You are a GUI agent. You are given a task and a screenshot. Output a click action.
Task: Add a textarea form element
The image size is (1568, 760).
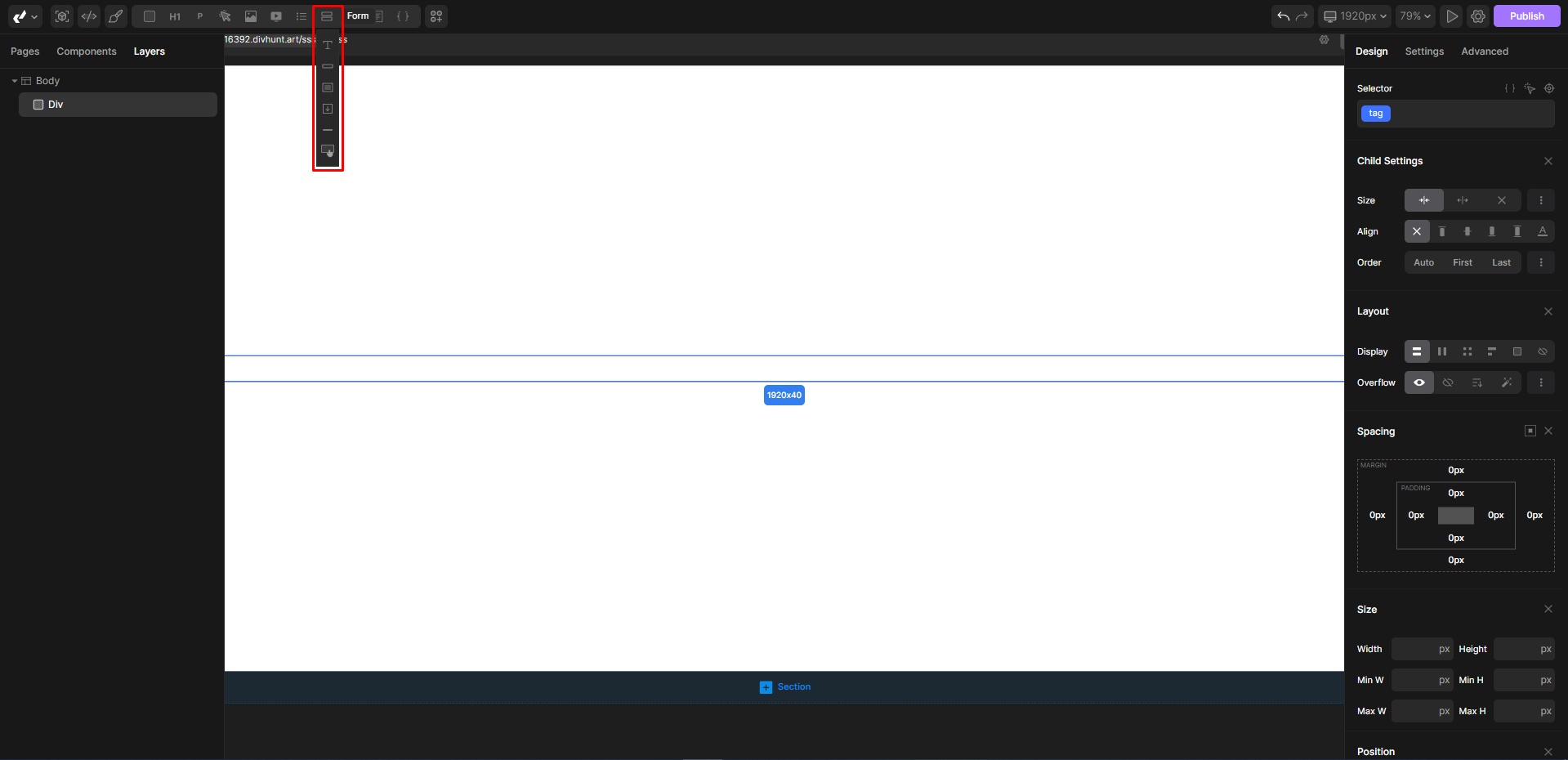pos(328,87)
